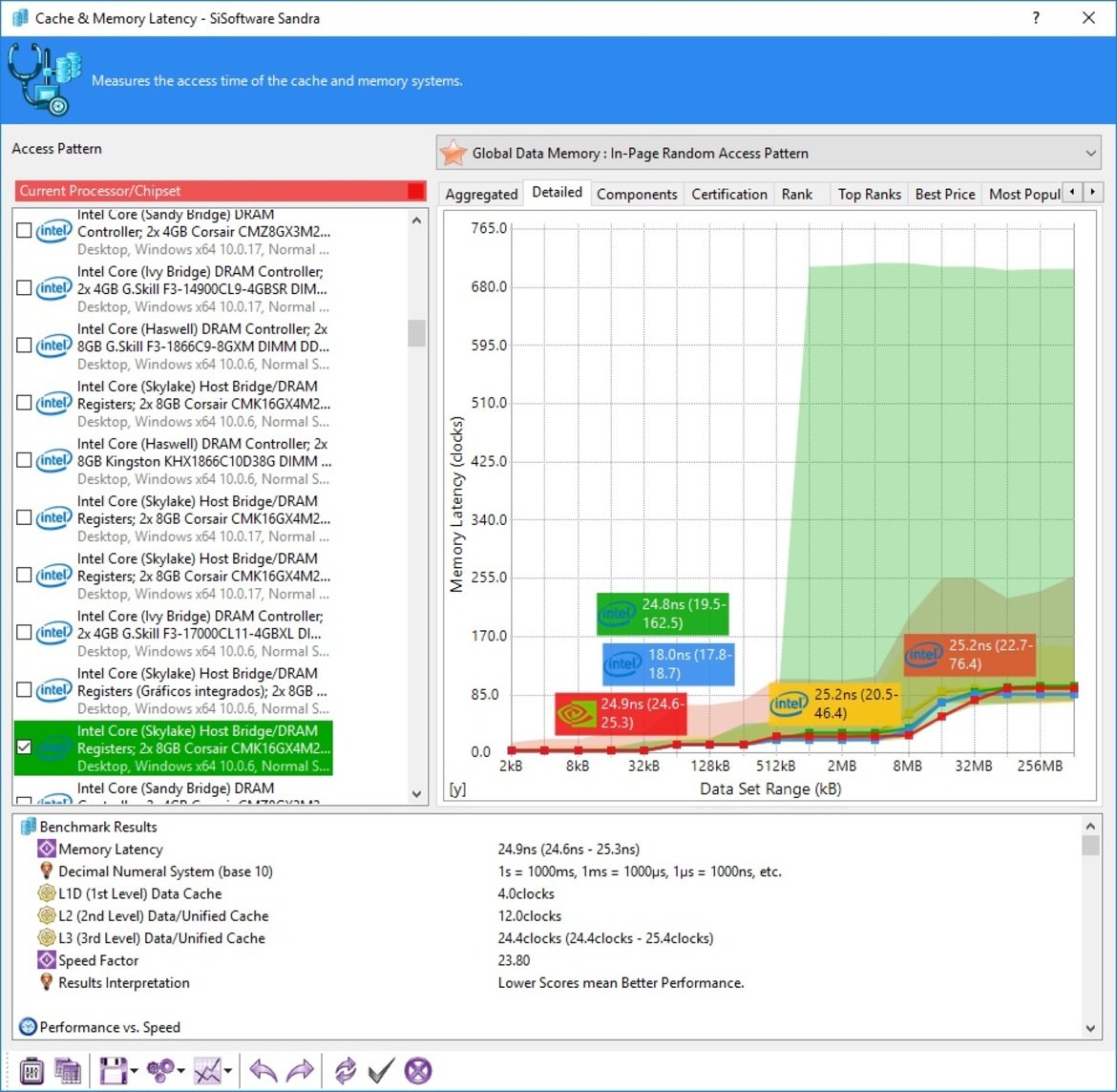
Task: Click the Intel logo on yellow 25.2ns label
Action: [x=790, y=703]
